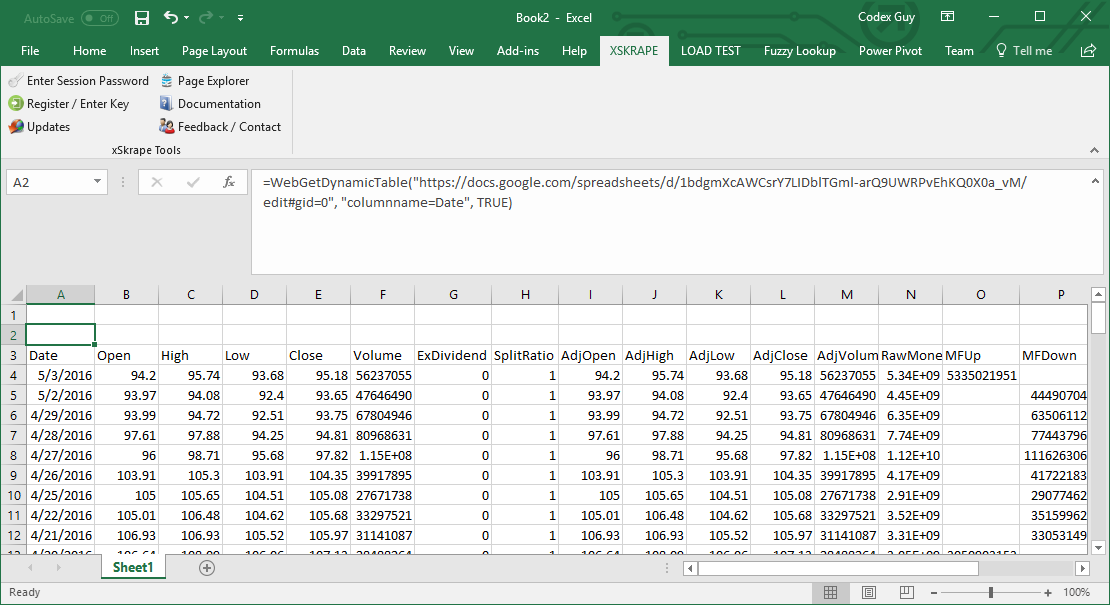Open Customize Quick Access Toolbar dropdown
Image resolution: width=1110 pixels, height=605 pixels.
pos(241,18)
